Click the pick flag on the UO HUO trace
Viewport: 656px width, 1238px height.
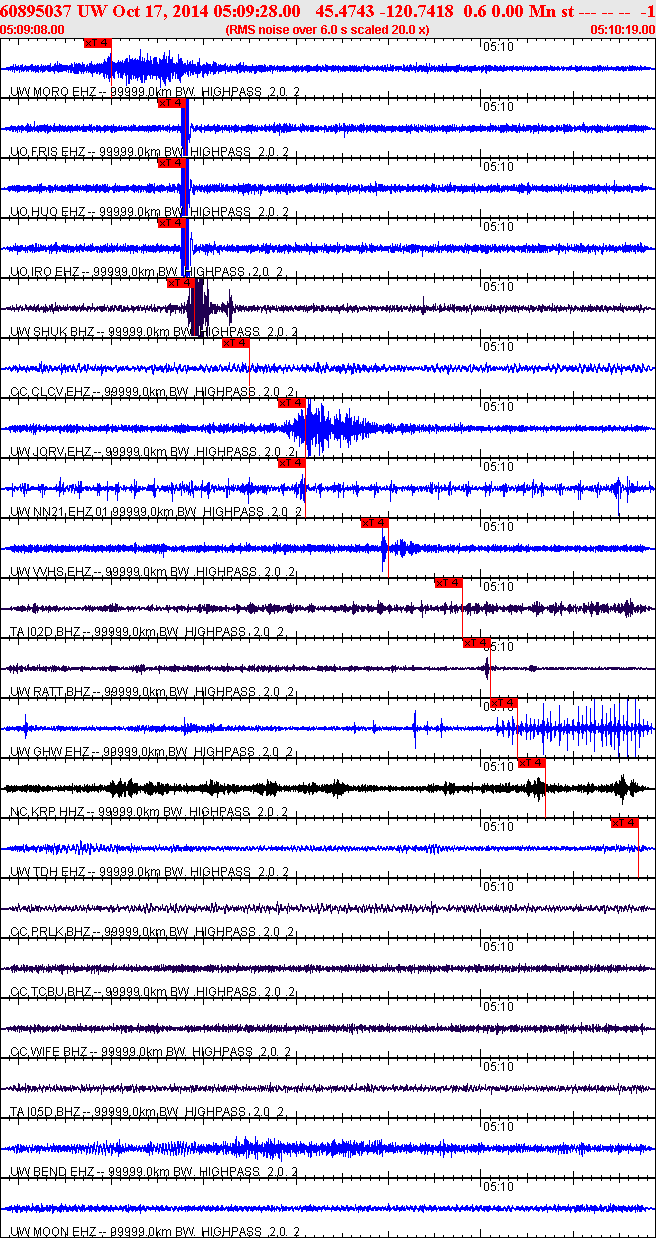171,162
